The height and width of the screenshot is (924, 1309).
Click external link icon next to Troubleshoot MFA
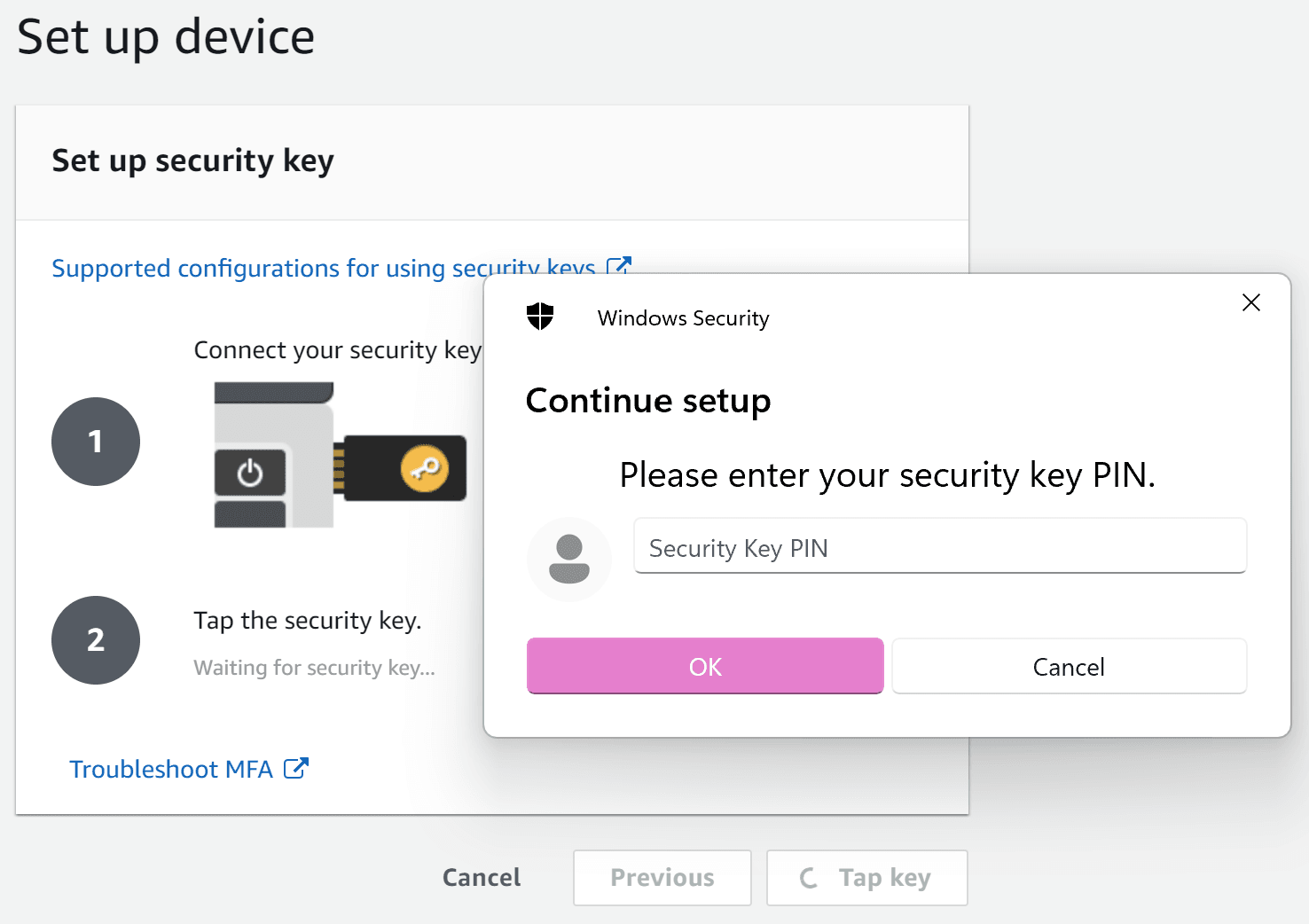click(296, 768)
